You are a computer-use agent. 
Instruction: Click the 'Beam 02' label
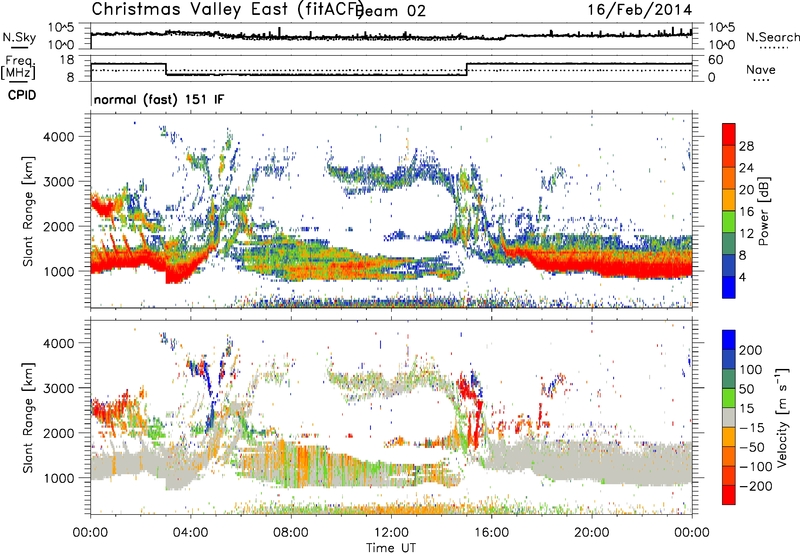pos(390,11)
